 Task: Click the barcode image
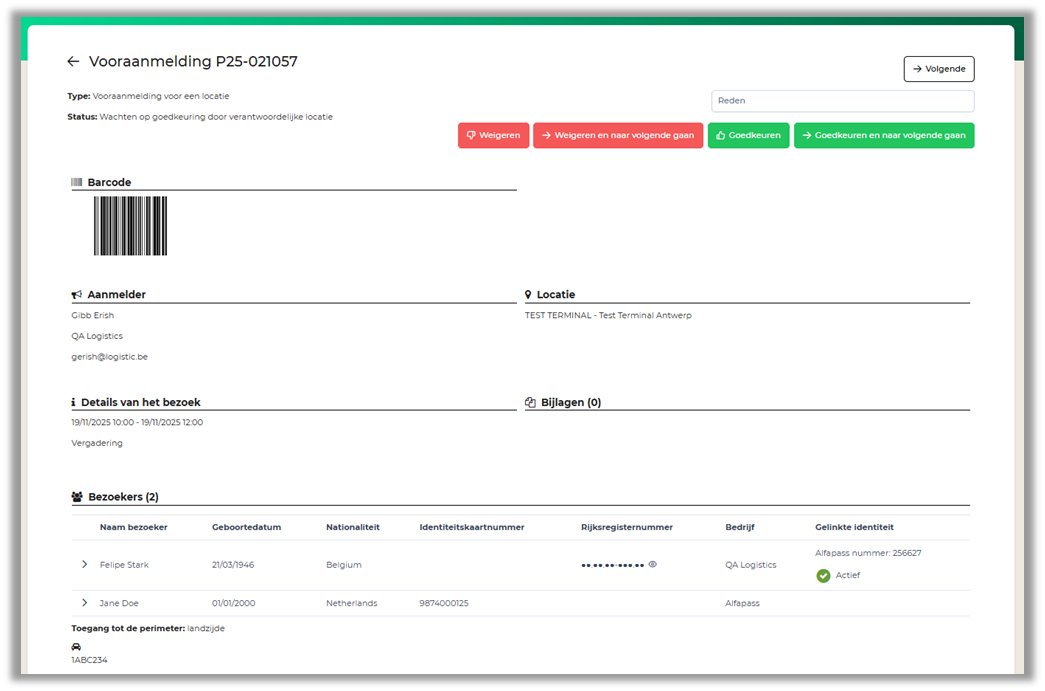click(x=131, y=226)
